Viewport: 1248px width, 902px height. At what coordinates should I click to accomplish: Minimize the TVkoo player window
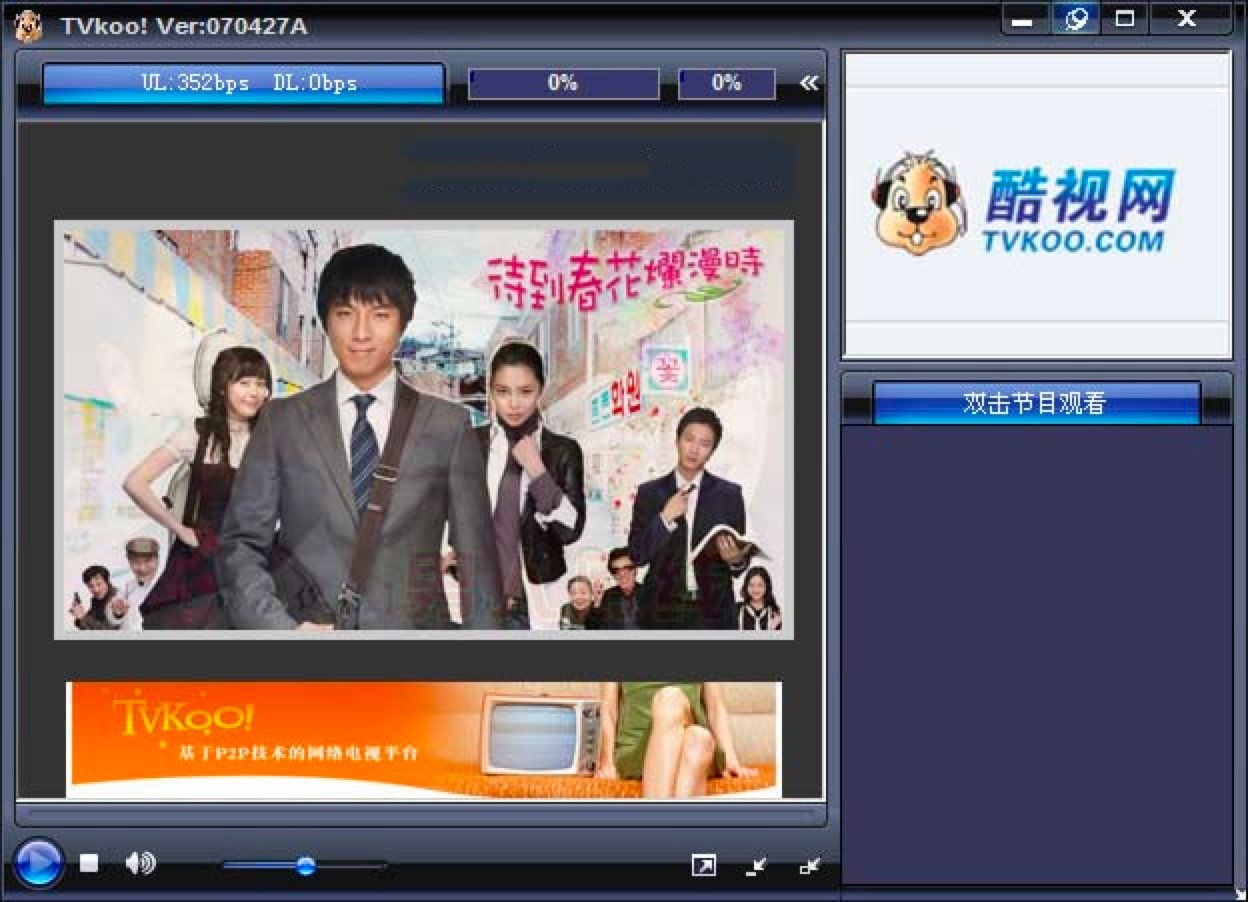[x=1022, y=19]
